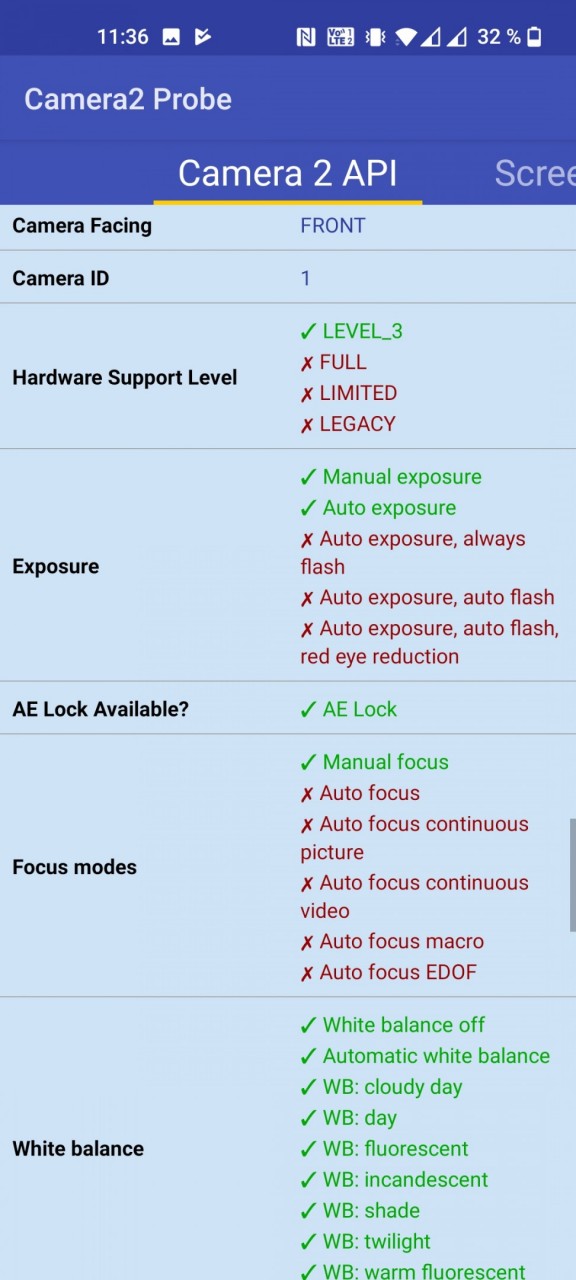
Task: Open the partially visible Scree tab
Action: pos(535,173)
